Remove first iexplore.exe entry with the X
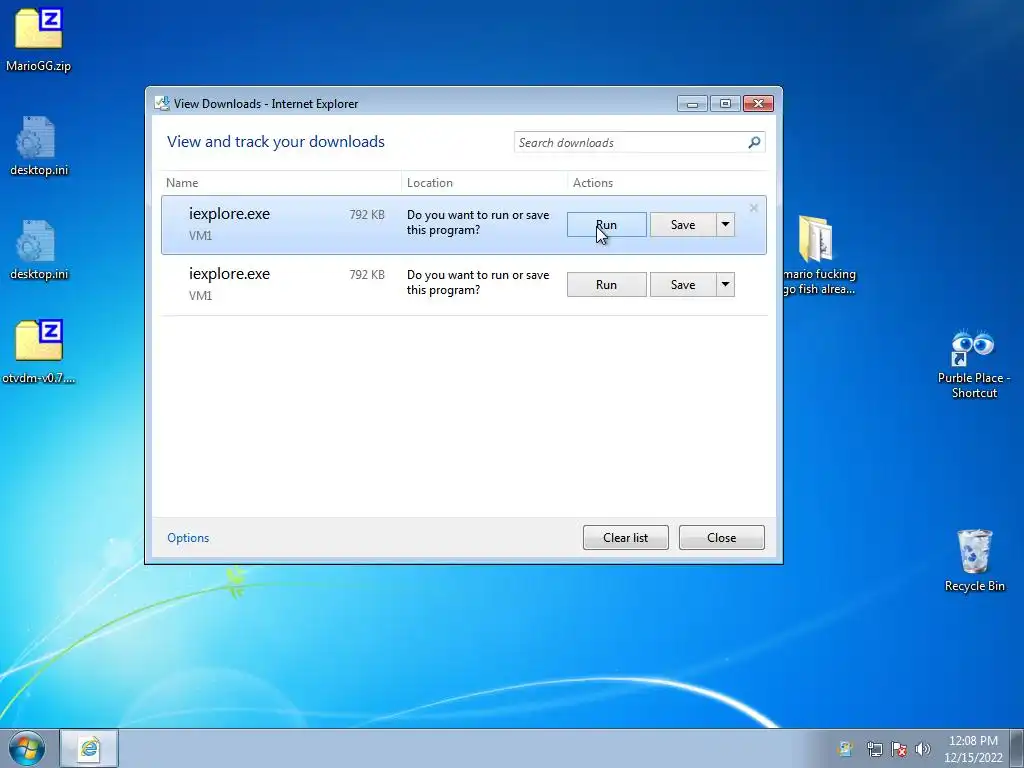This screenshot has height=768, width=1024. point(754,208)
